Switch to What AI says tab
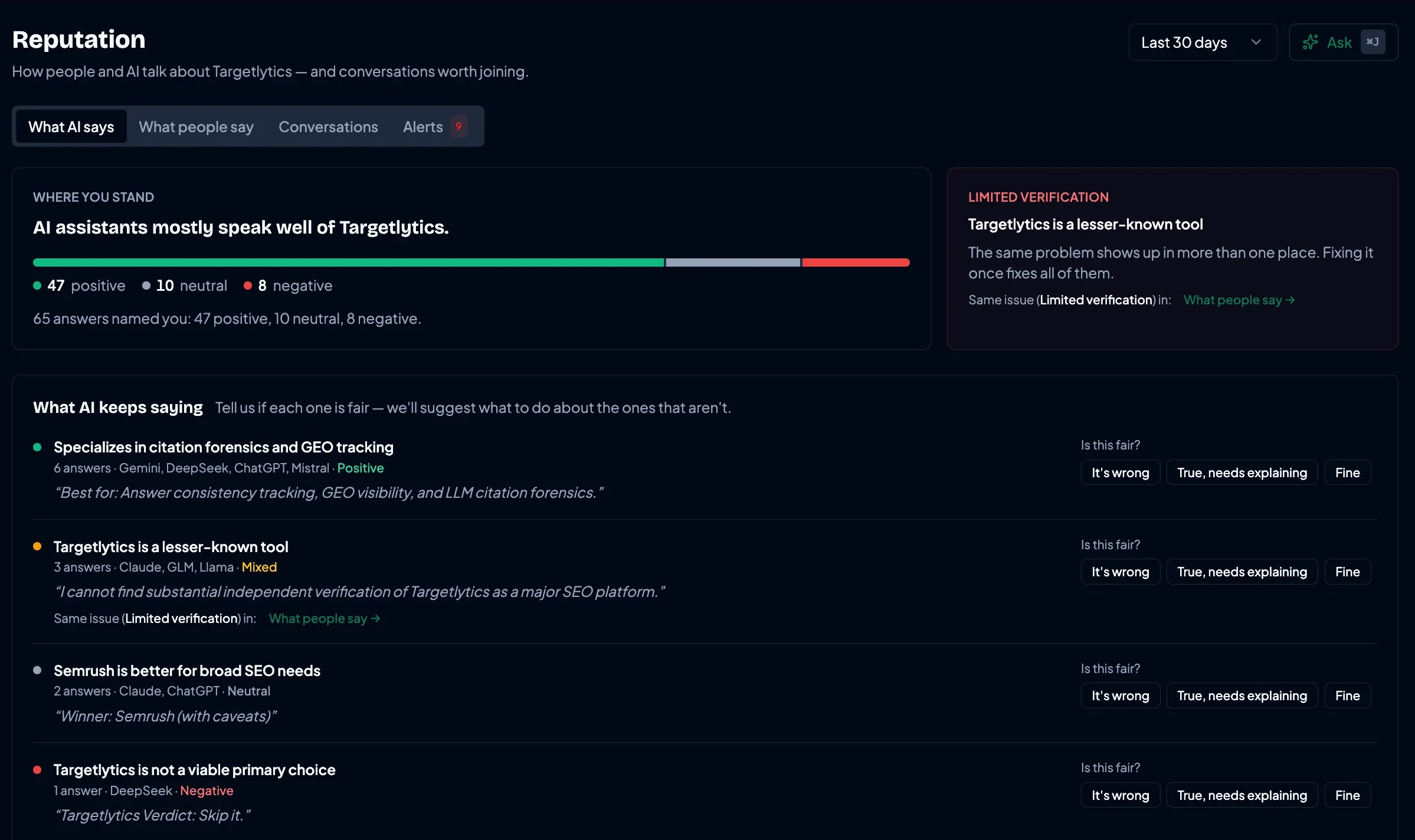The height and width of the screenshot is (840, 1415). point(71,127)
